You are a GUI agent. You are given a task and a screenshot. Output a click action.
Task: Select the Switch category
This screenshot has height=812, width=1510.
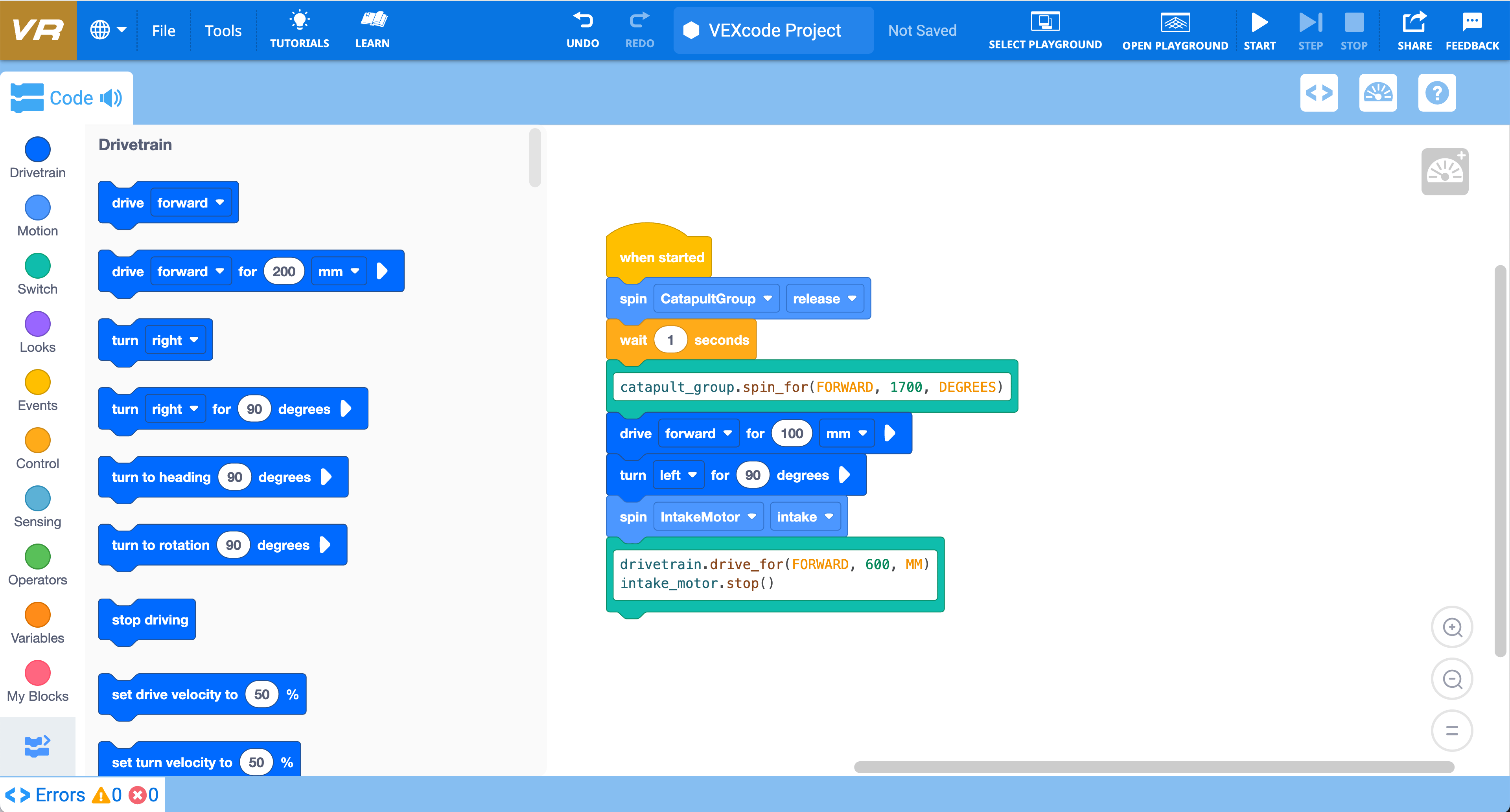pyautogui.click(x=37, y=274)
